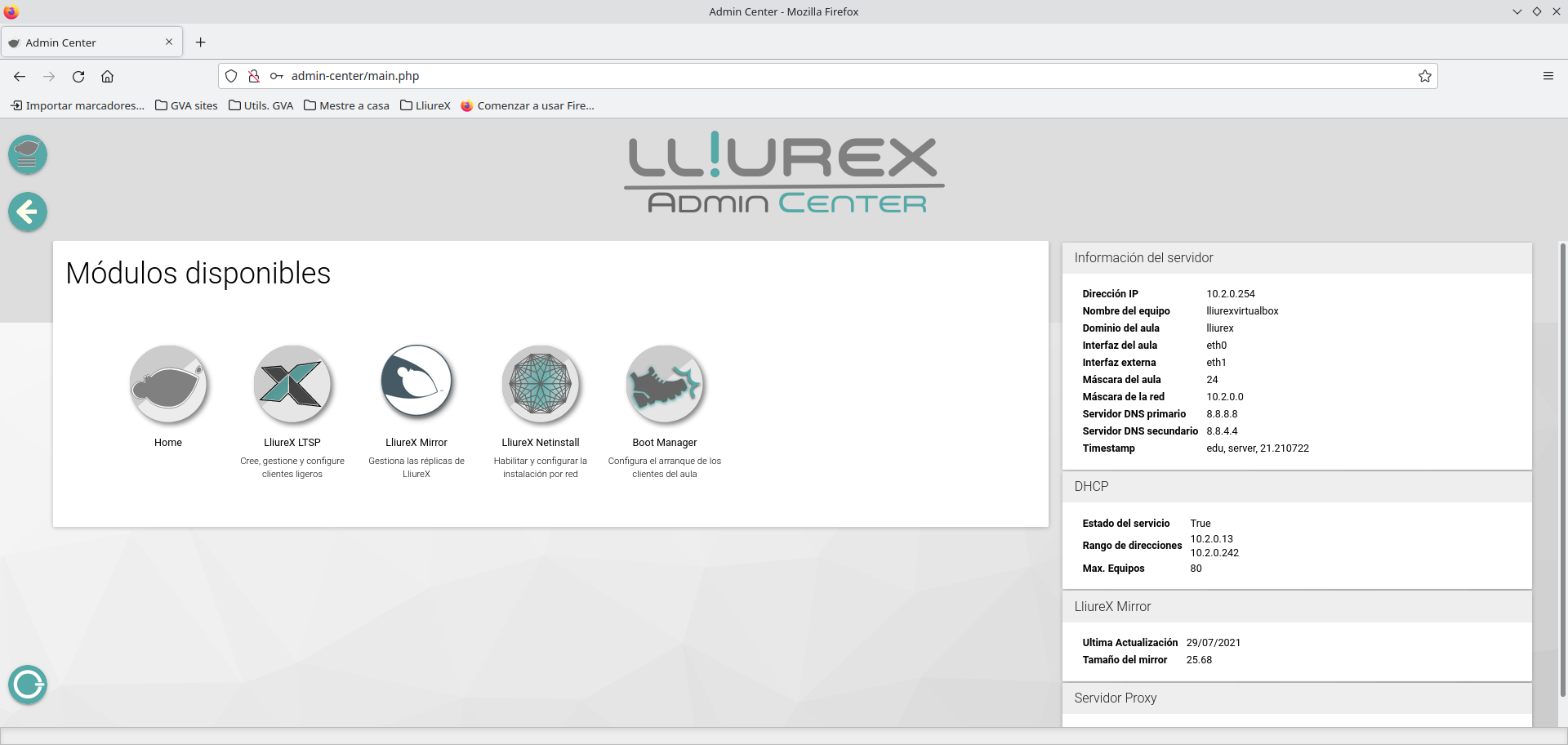
Task: Open the LliureX menu icon at top-left
Action: [28, 154]
